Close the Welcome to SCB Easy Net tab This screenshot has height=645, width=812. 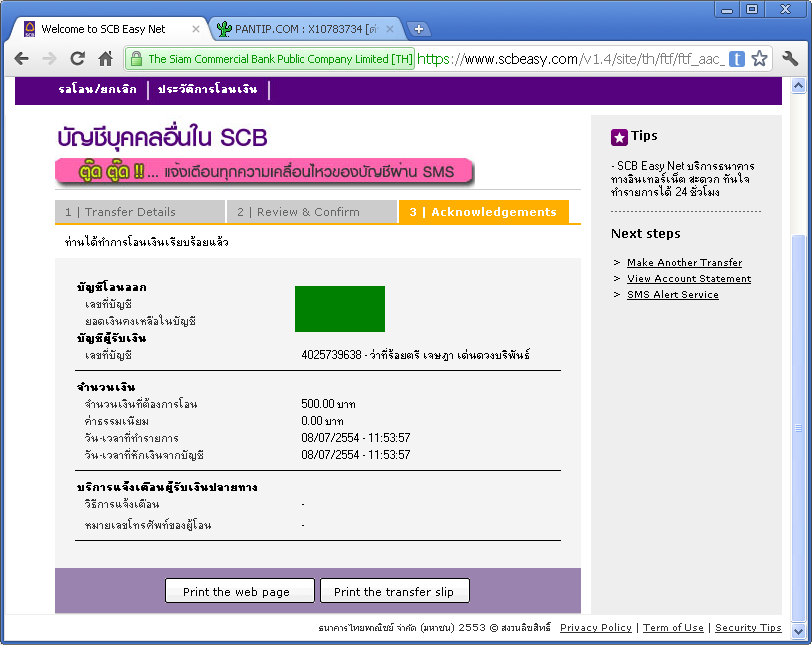pos(196,29)
